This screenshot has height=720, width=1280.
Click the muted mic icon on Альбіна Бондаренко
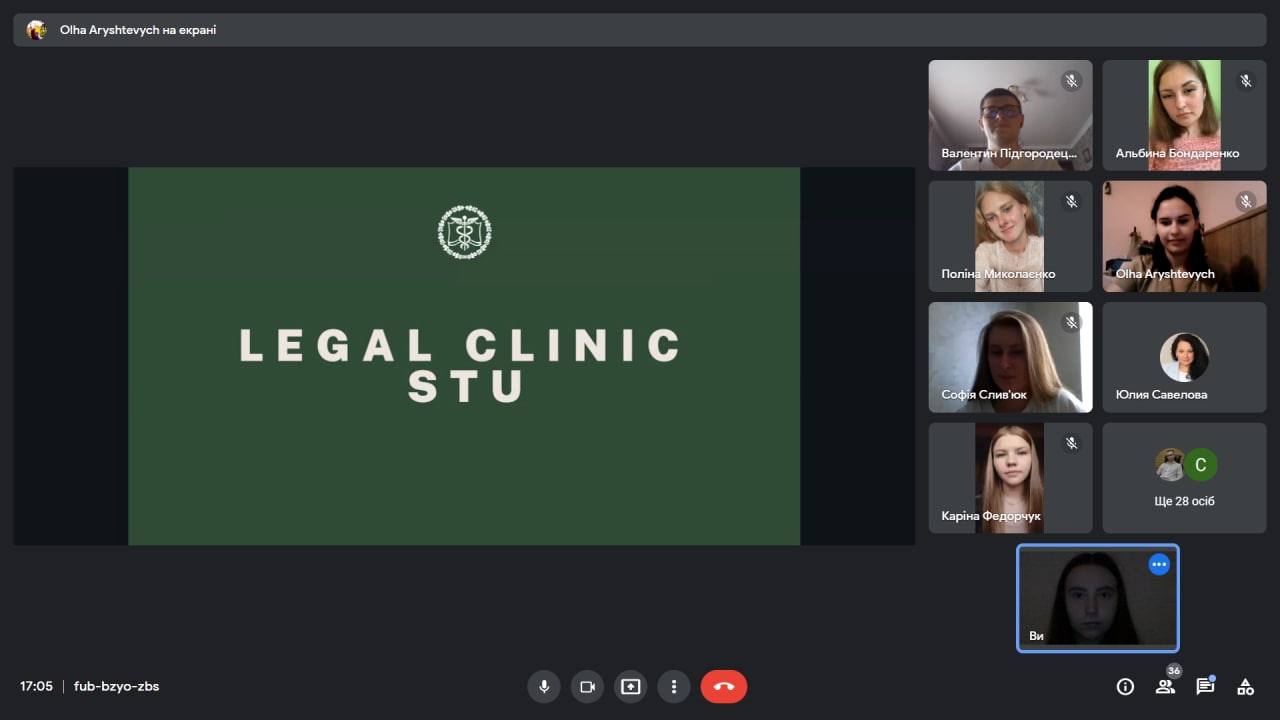[1245, 81]
